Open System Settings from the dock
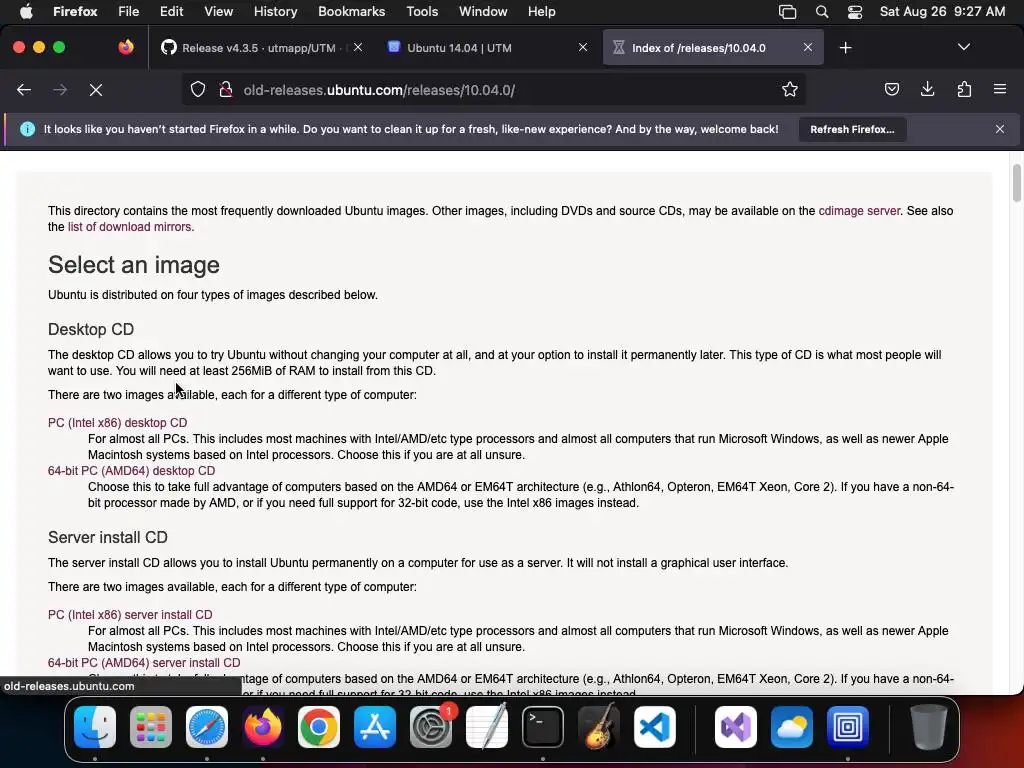 click(x=431, y=726)
